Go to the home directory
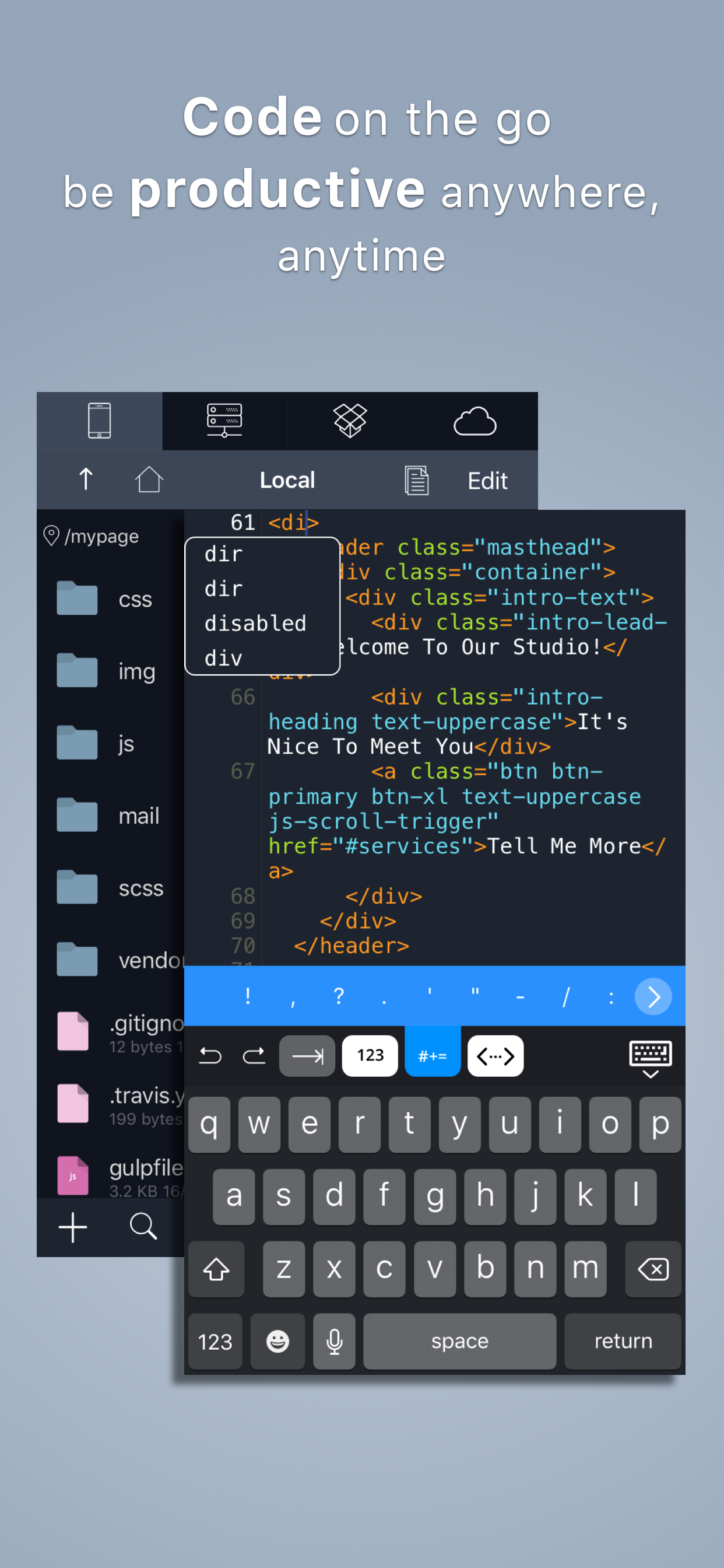Image resolution: width=724 pixels, height=1568 pixels. [149, 479]
